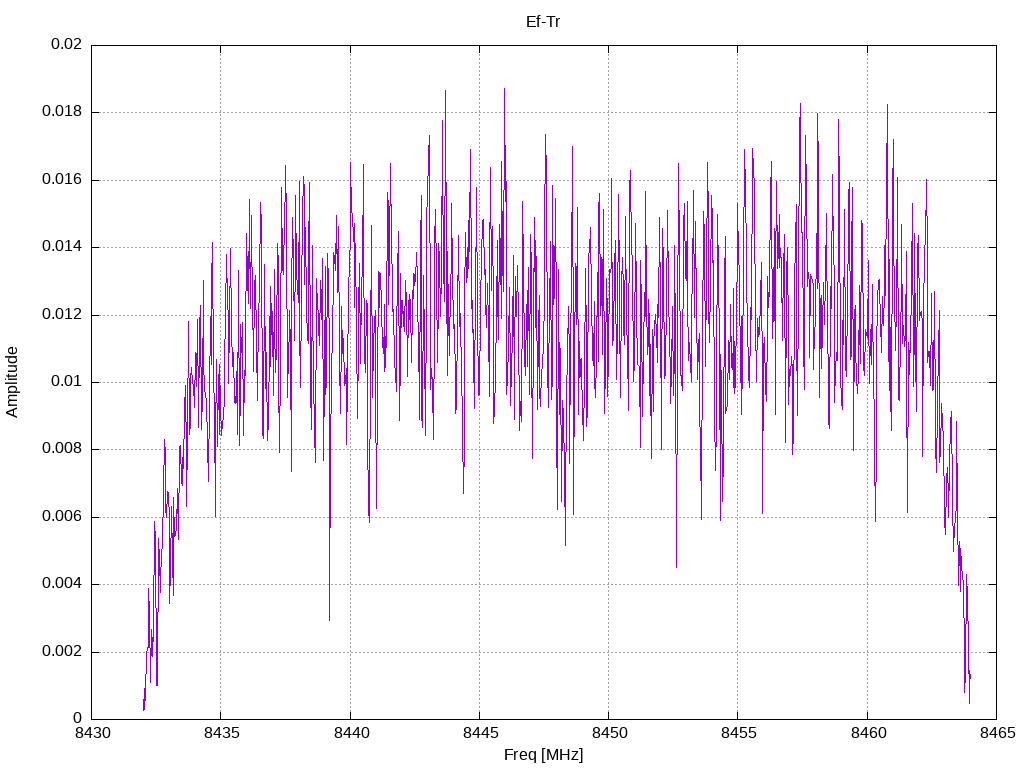Viewport: 1024px width, 768px height.
Task: Click the y-axis tick label 0.002
Action: [x=62, y=651]
